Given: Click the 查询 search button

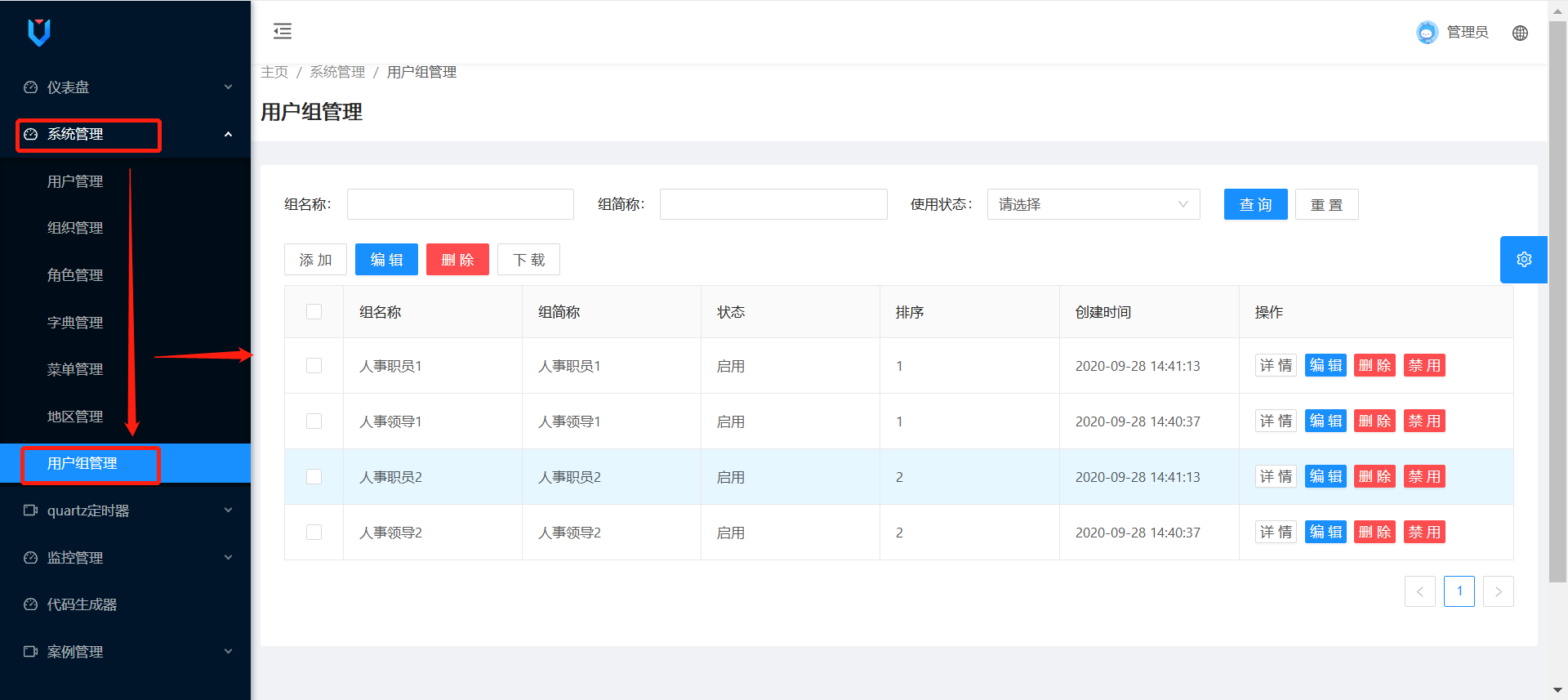Looking at the screenshot, I should (1255, 204).
